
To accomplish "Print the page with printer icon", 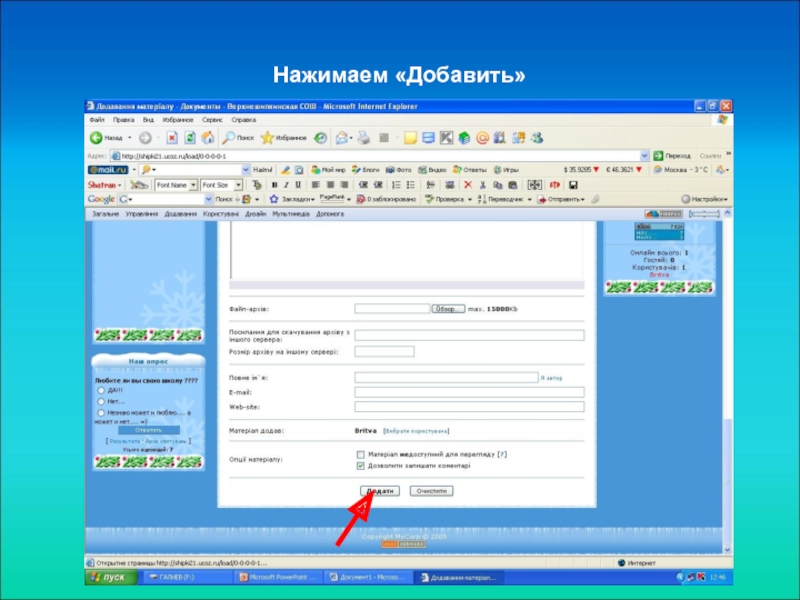I will pos(363,138).
